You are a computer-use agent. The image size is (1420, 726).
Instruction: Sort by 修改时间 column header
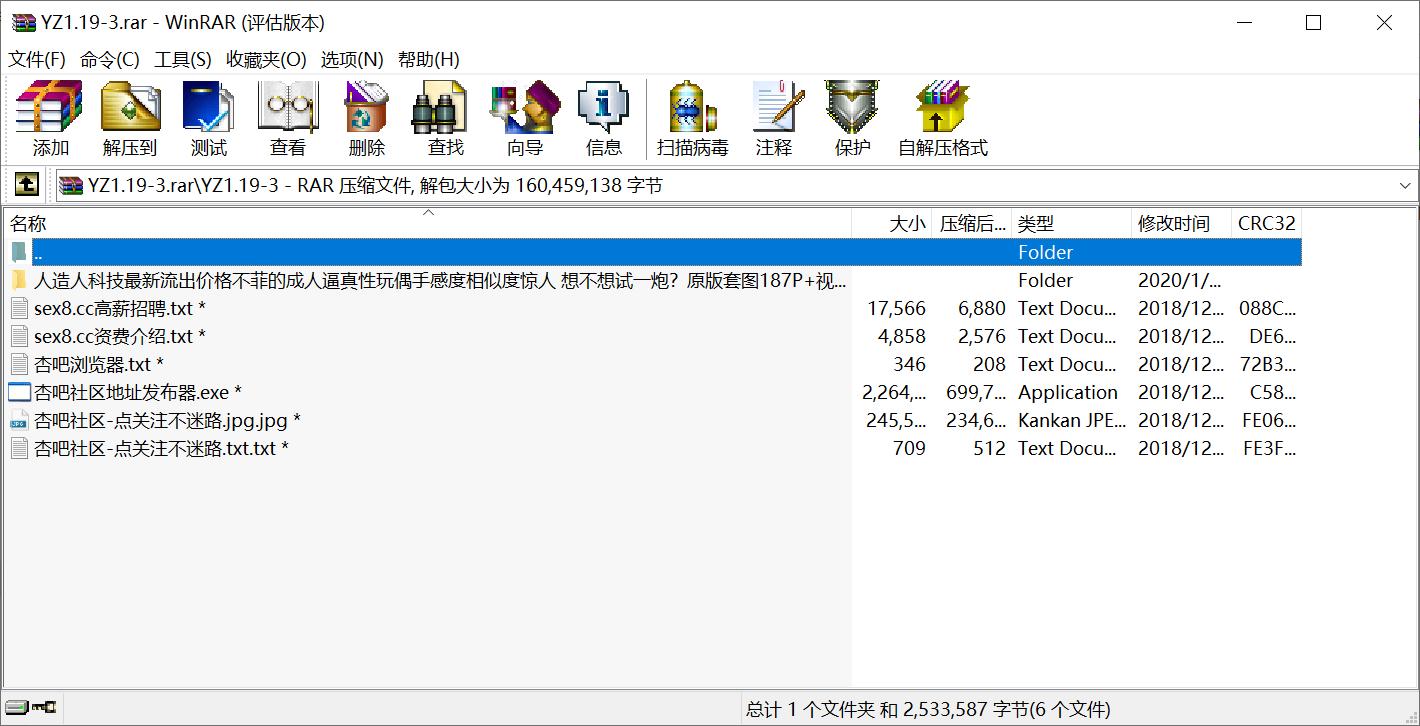click(x=1181, y=223)
